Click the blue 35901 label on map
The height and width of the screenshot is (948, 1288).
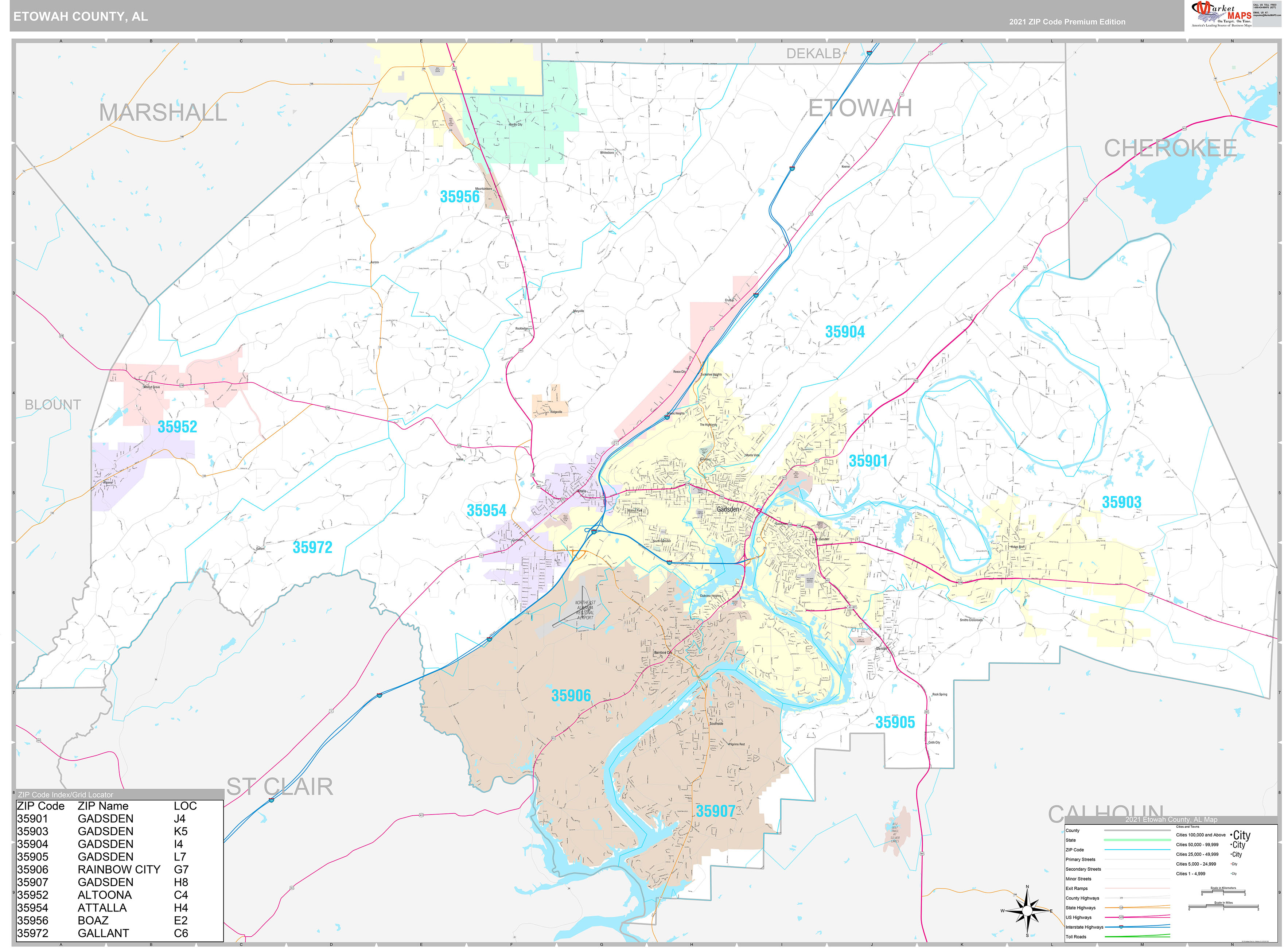tap(868, 461)
